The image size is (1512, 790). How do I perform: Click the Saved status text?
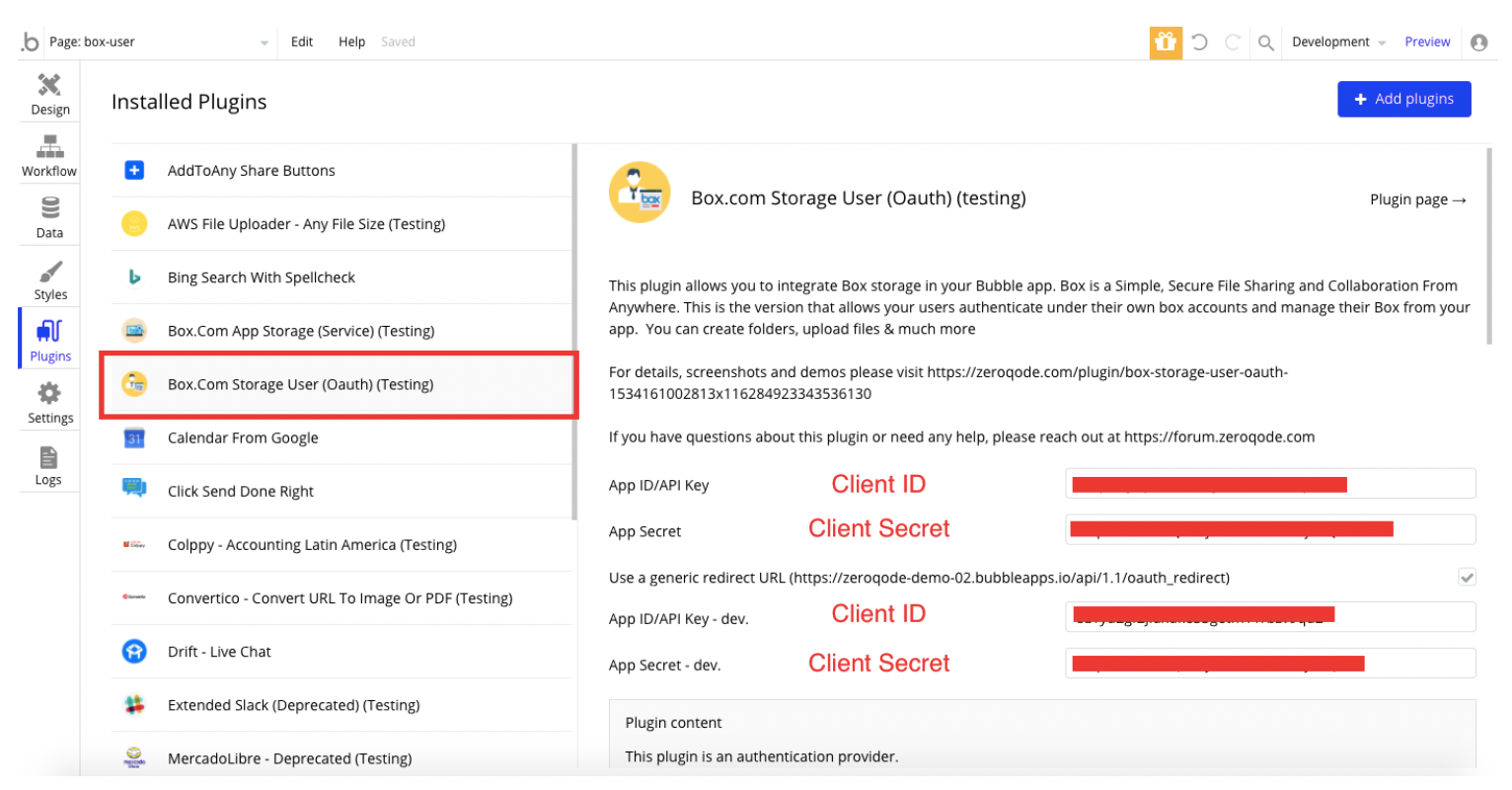coord(398,41)
